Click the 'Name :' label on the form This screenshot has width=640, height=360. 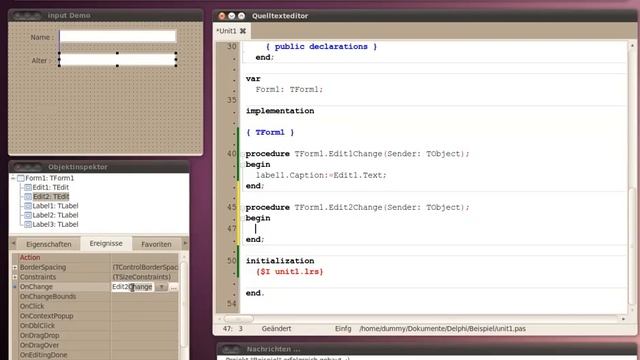(42, 37)
